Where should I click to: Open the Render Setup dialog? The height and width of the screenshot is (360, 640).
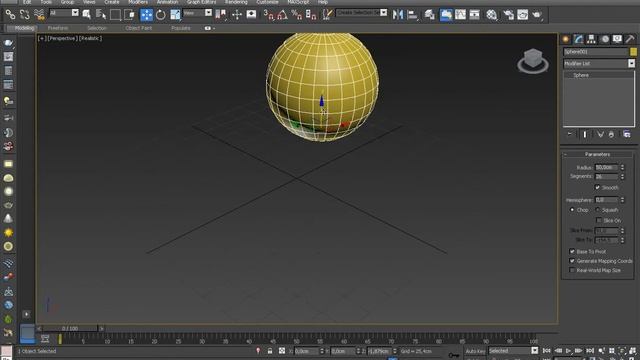click(508, 15)
